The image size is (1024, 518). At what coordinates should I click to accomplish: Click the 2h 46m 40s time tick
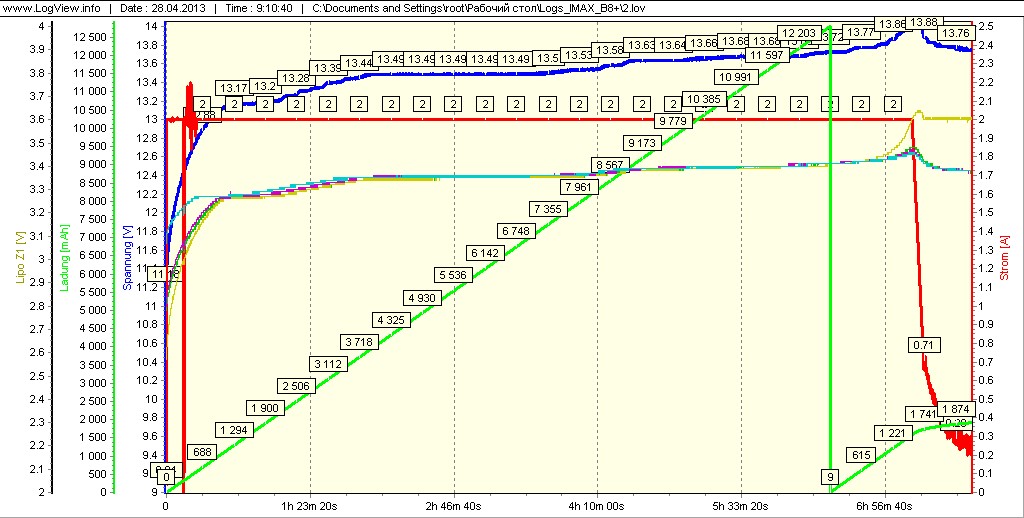454,506
